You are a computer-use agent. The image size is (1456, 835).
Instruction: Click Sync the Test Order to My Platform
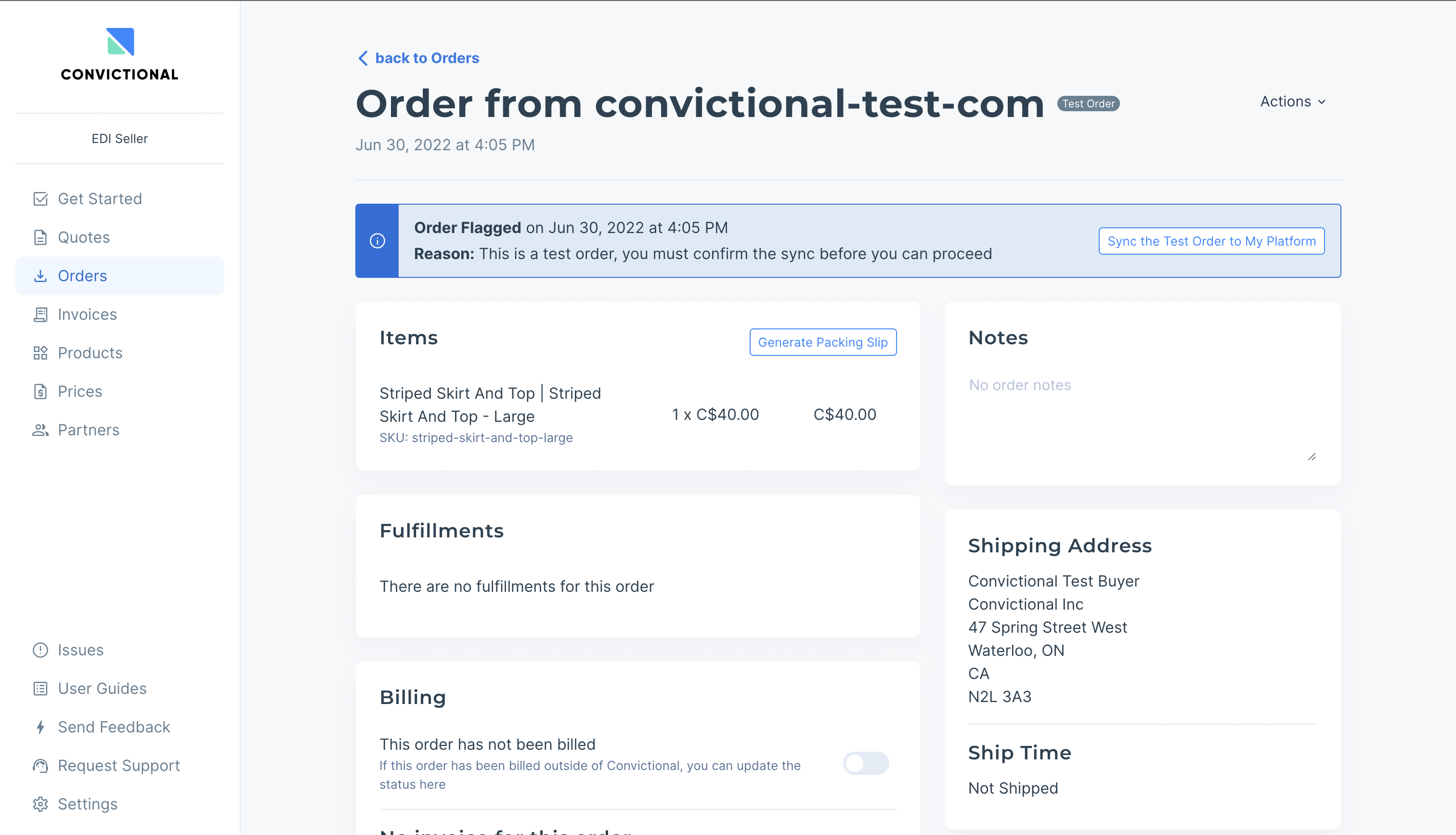click(x=1211, y=241)
